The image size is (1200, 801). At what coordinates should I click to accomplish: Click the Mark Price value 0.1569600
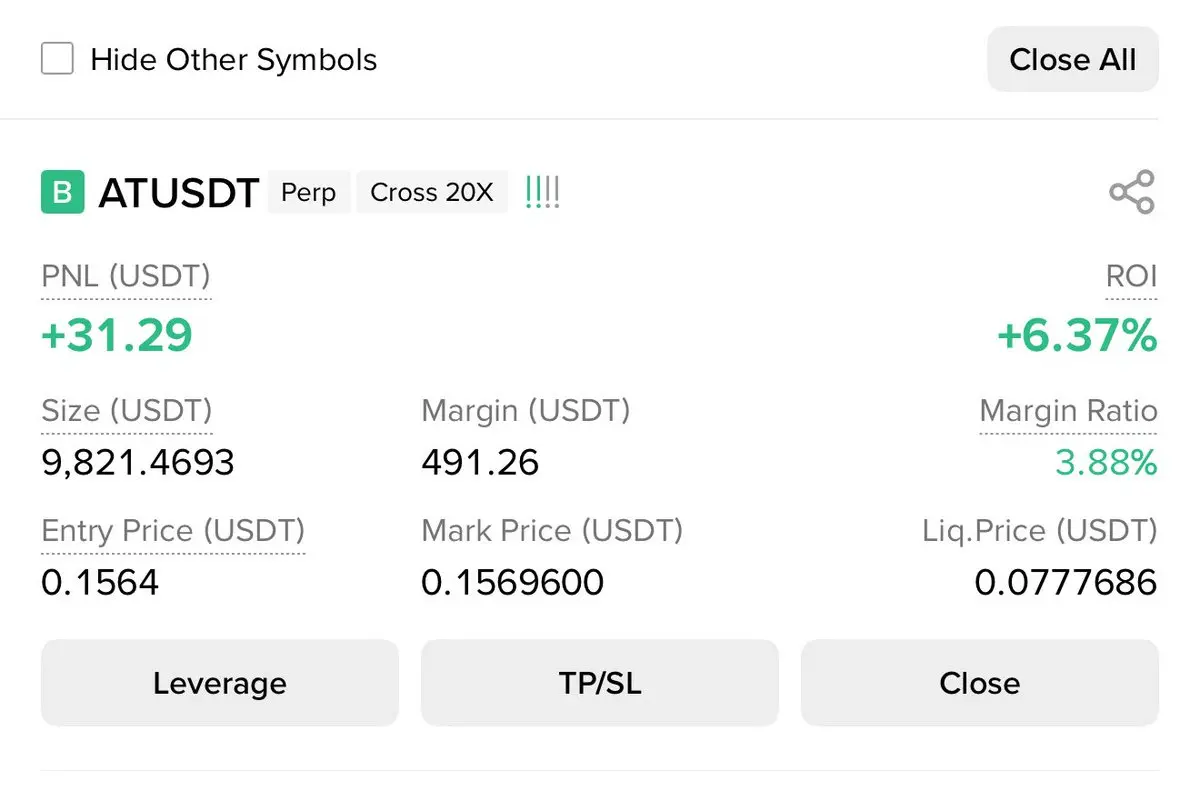512,582
